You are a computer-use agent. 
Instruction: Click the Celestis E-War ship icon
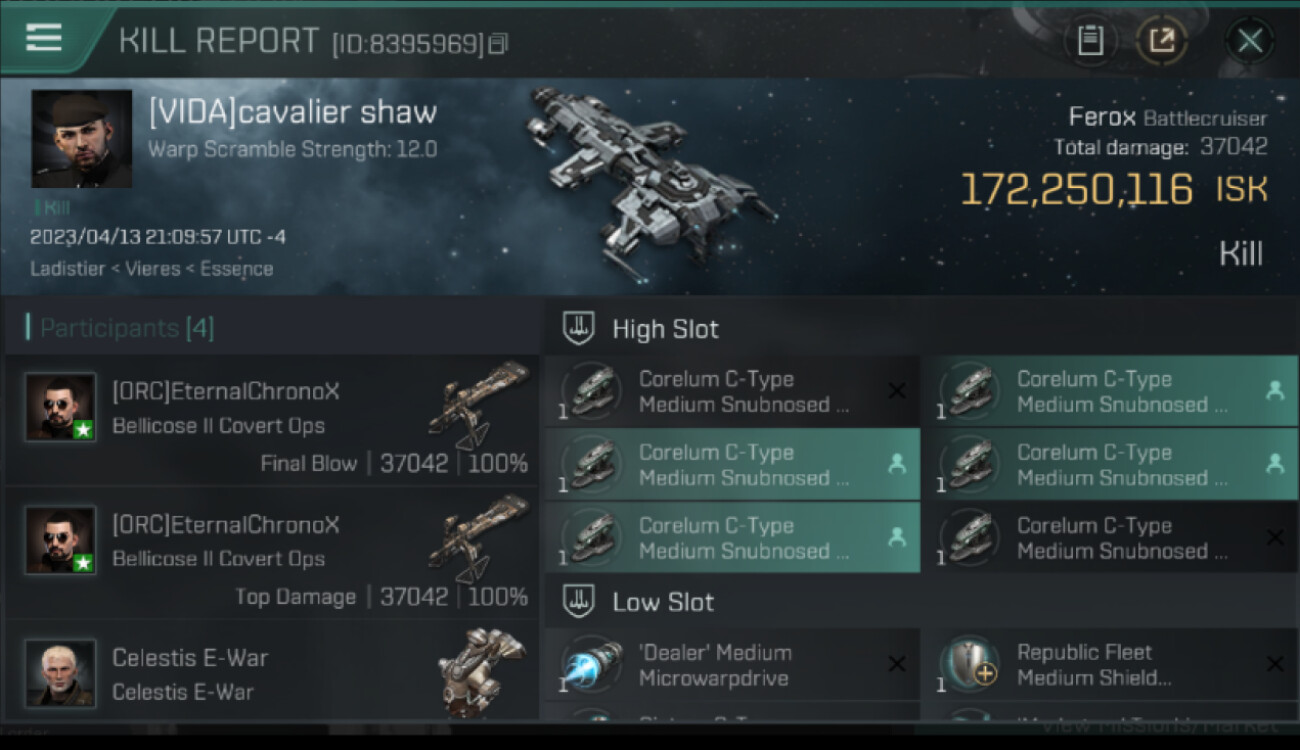481,671
